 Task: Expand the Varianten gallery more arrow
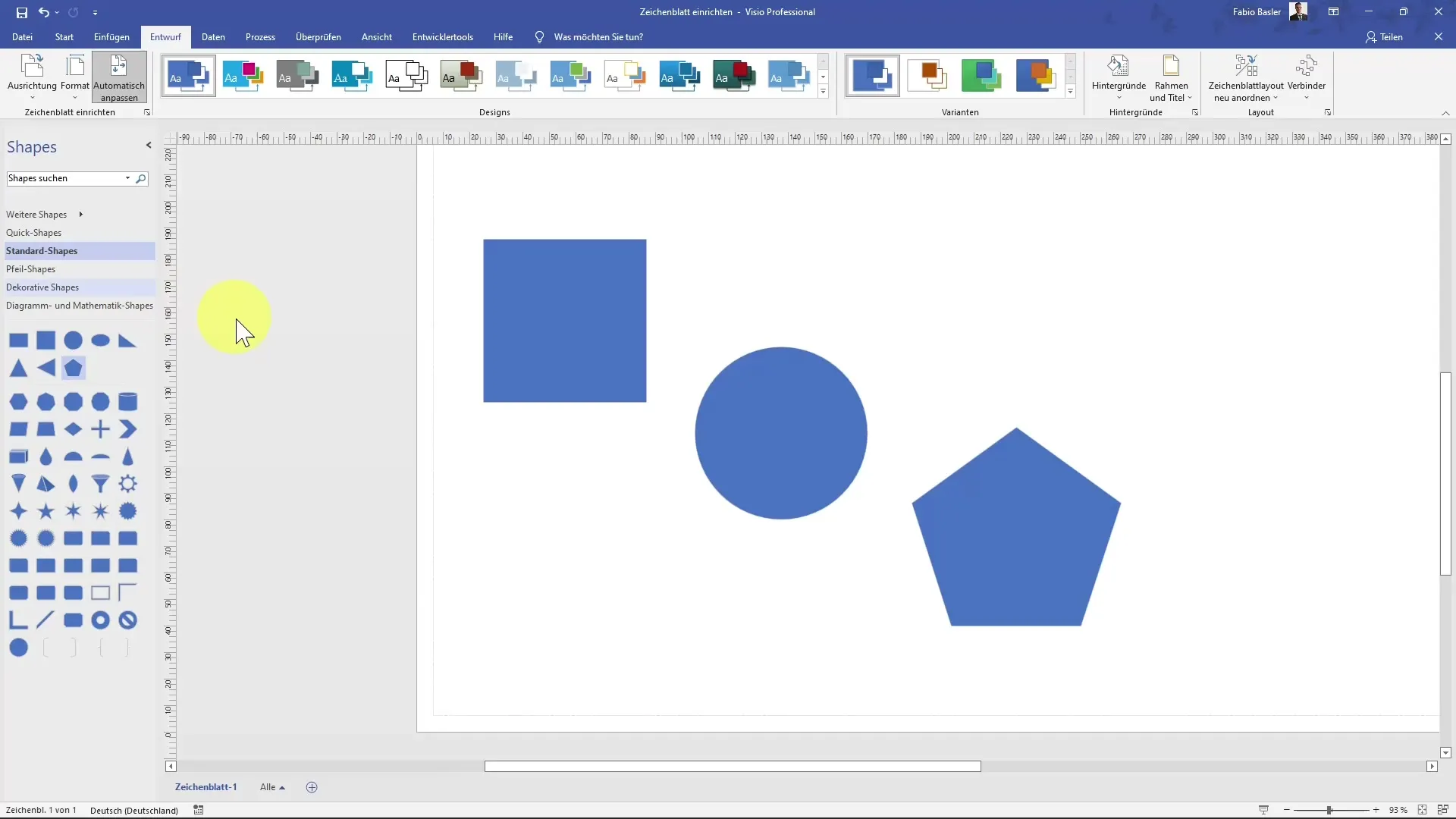1070,92
